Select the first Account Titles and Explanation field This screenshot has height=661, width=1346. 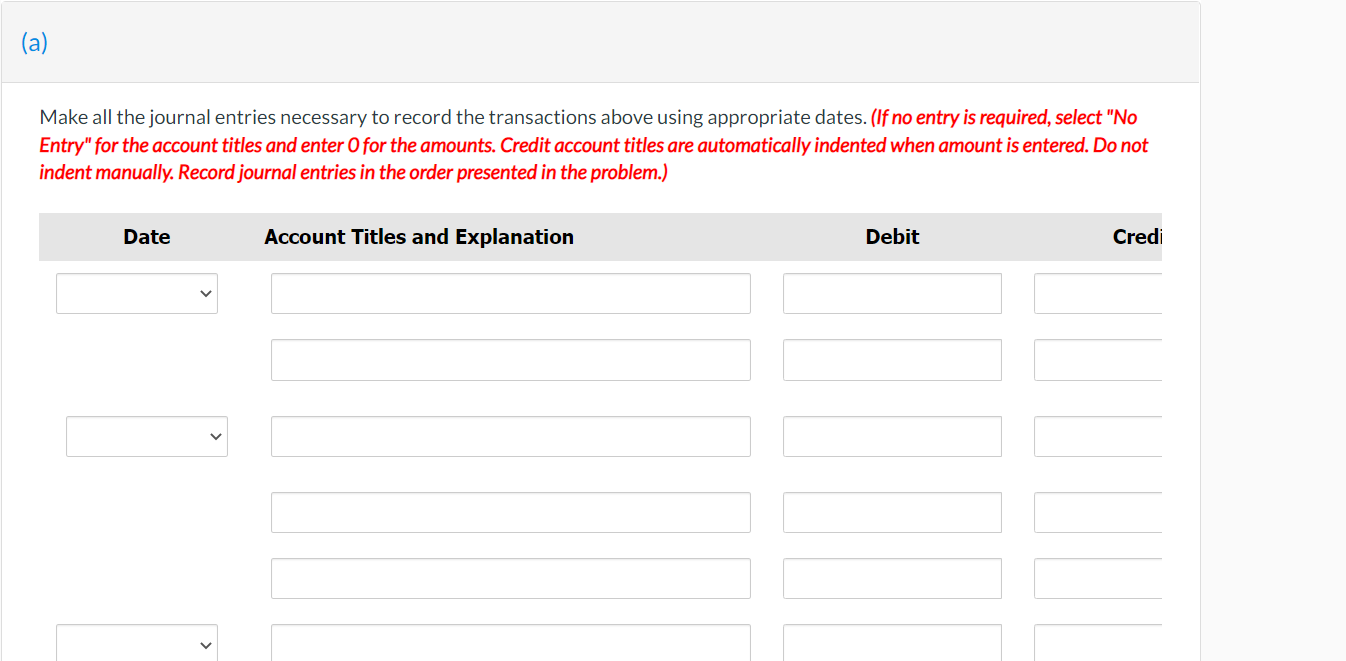(510, 293)
